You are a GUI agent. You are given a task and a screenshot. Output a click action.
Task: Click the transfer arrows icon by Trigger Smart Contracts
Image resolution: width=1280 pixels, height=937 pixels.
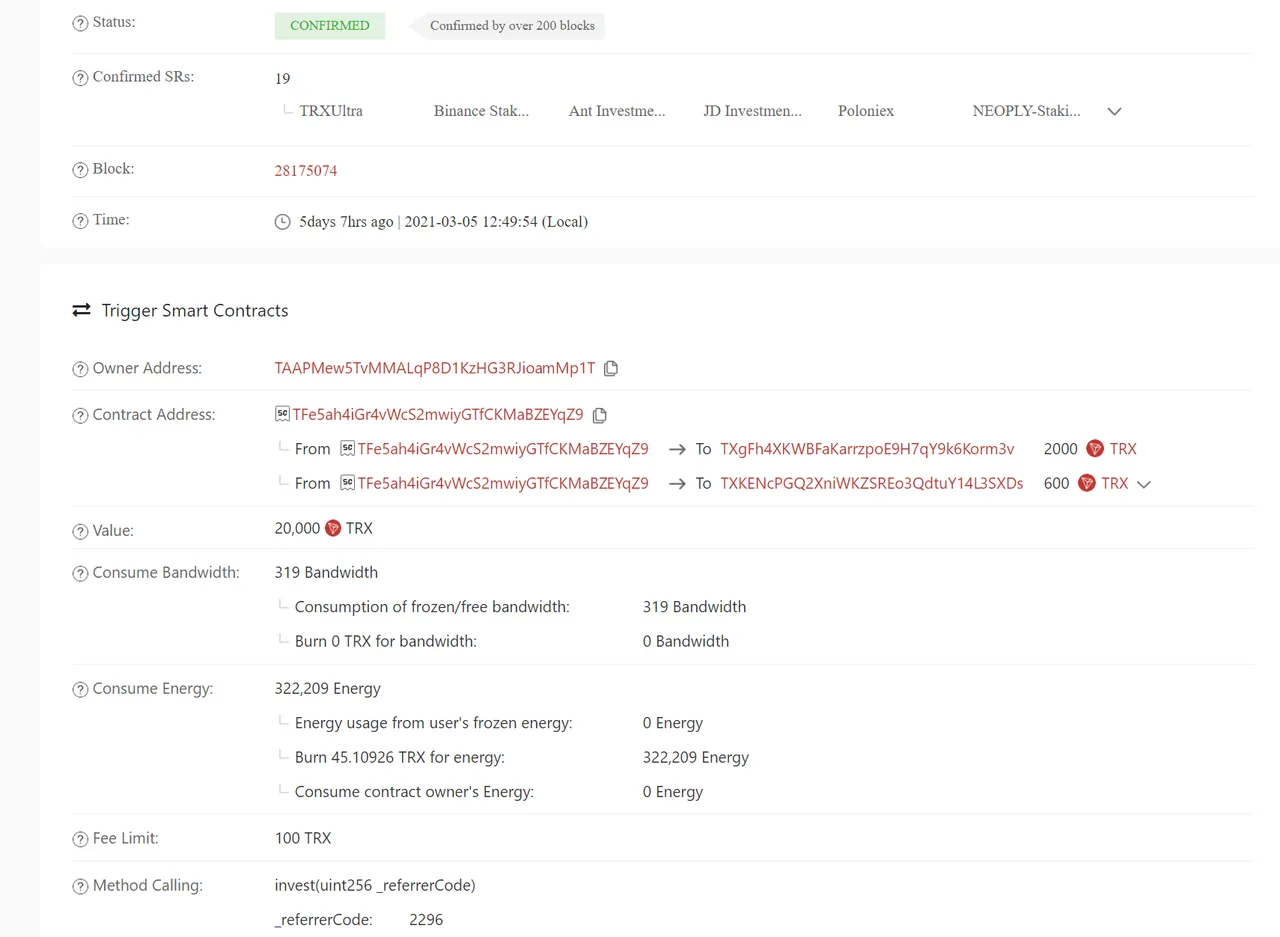click(81, 311)
